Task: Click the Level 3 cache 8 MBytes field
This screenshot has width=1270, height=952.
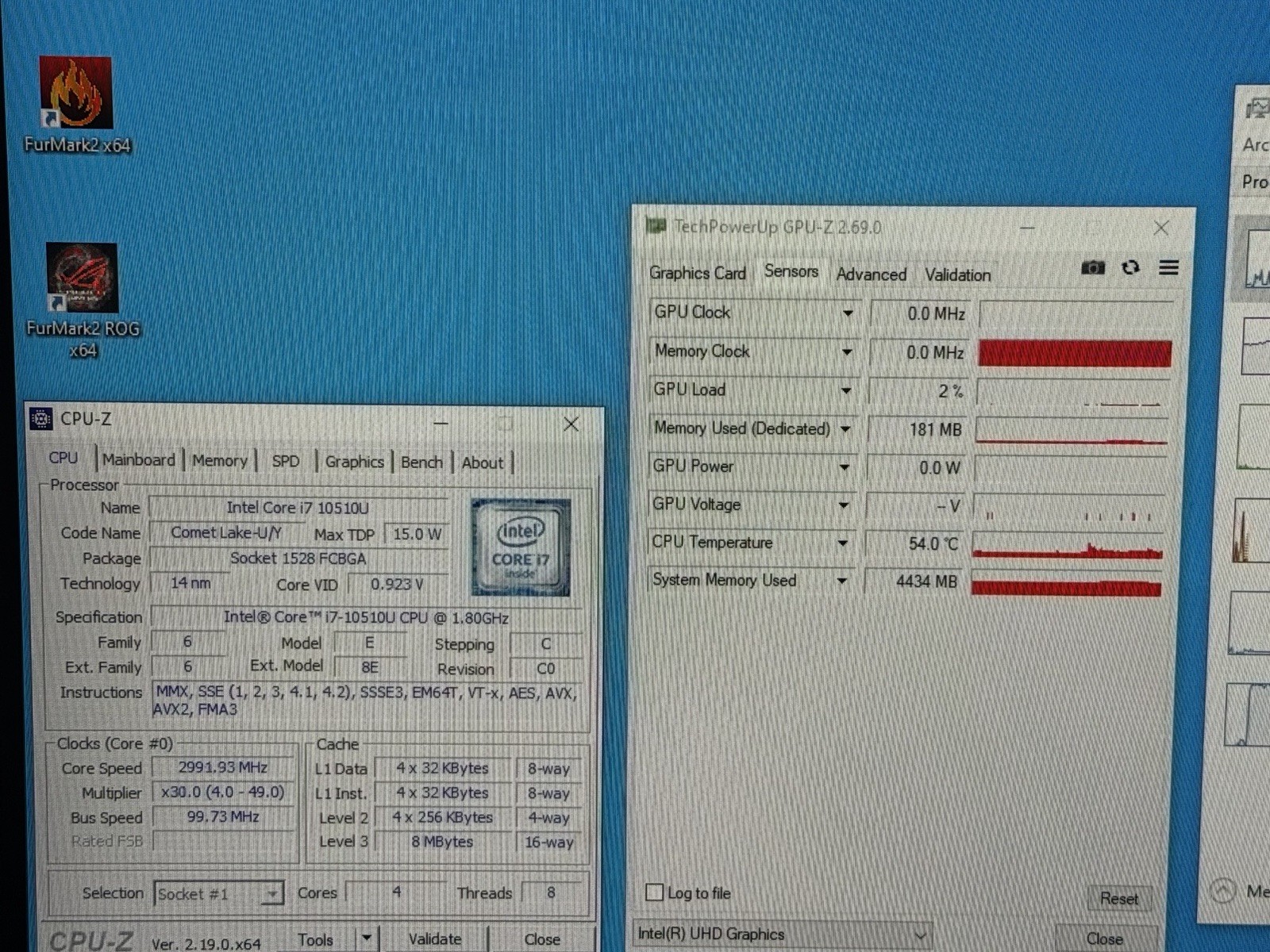Action: [x=442, y=842]
